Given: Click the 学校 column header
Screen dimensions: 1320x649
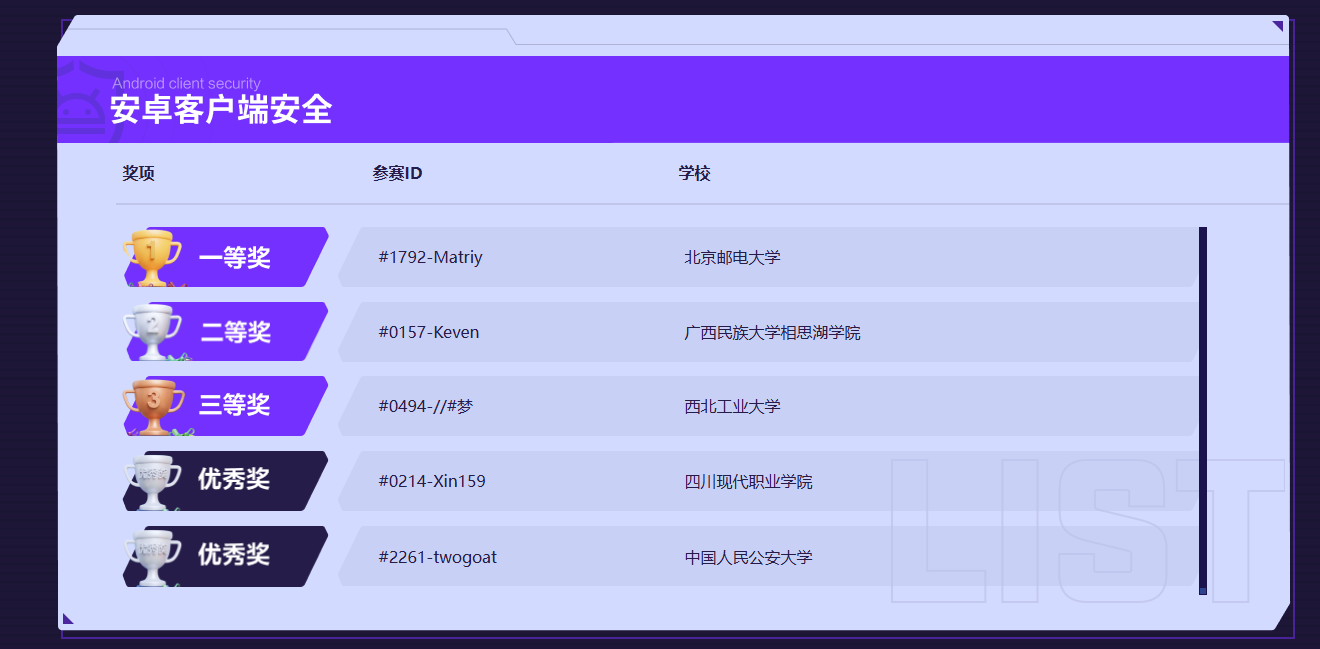Looking at the screenshot, I should (694, 173).
